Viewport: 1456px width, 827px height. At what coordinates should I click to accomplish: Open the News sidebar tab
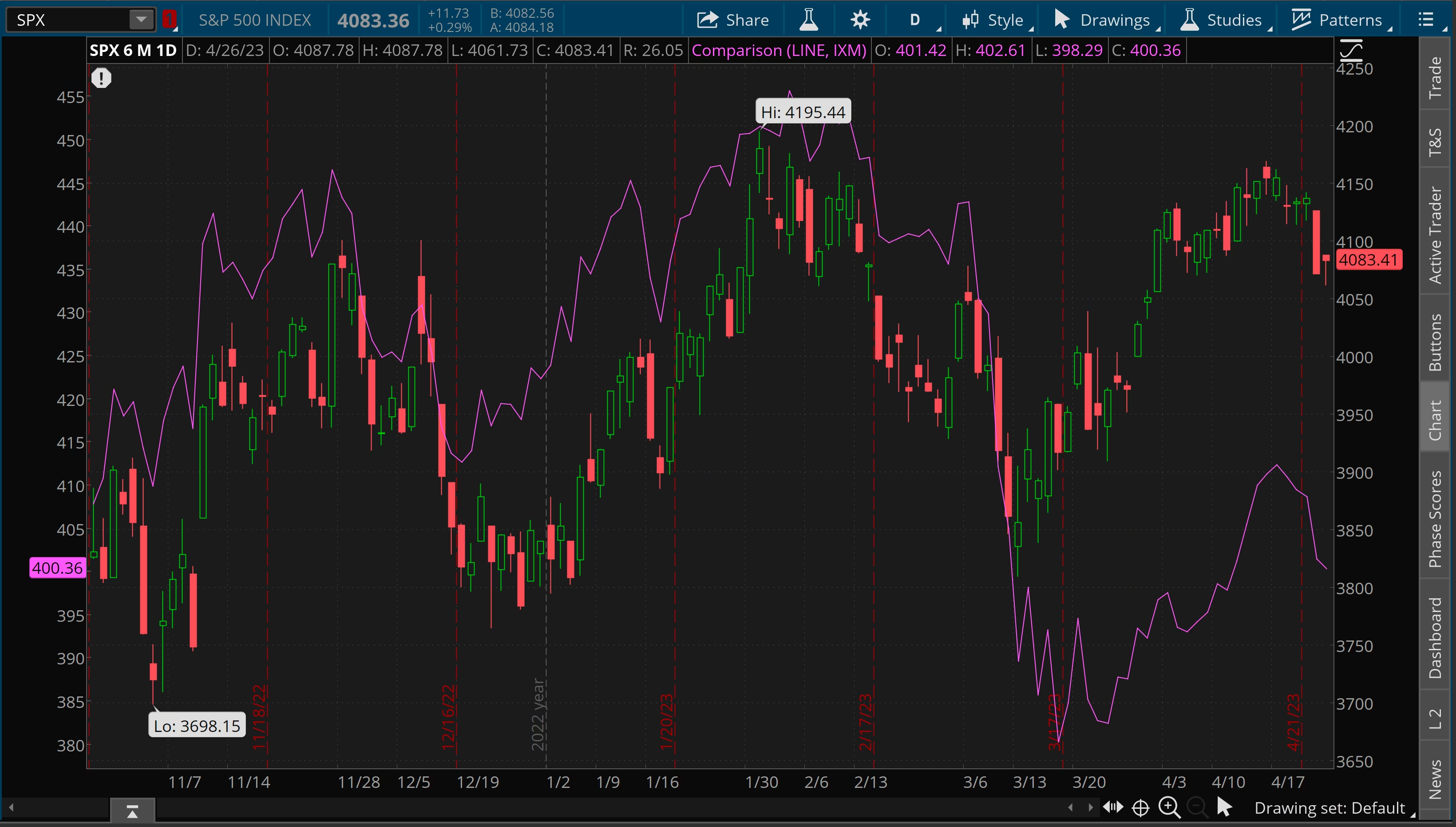tap(1436, 779)
